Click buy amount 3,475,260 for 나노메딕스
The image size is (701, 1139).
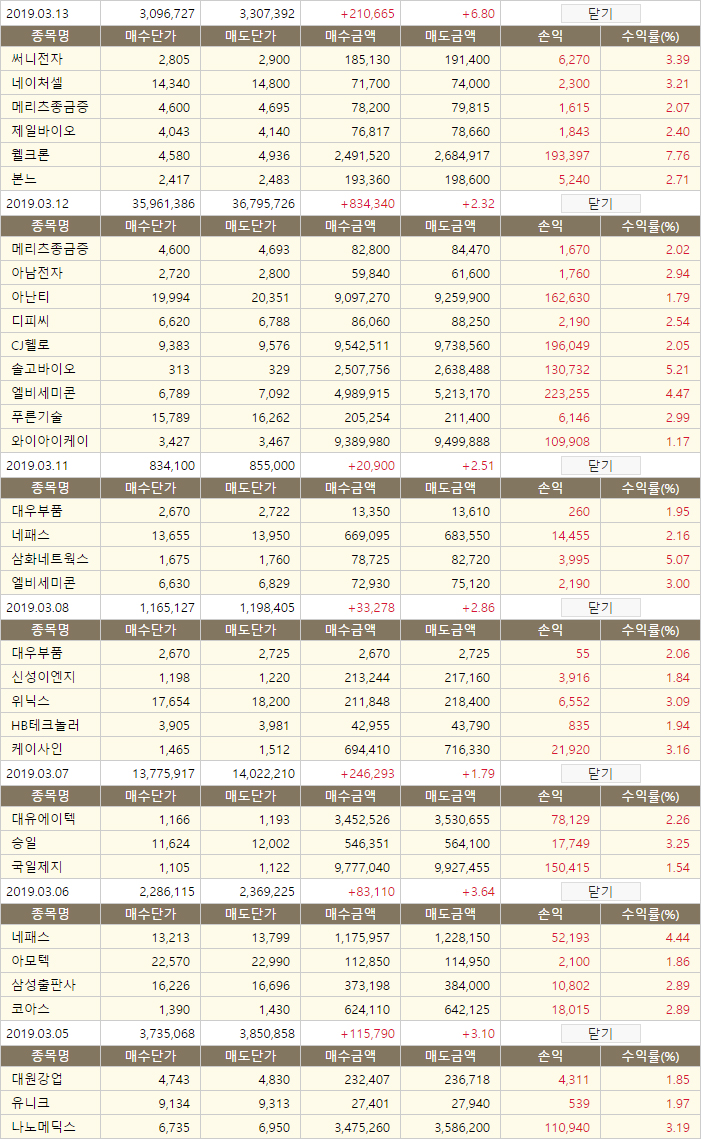tap(362, 1127)
